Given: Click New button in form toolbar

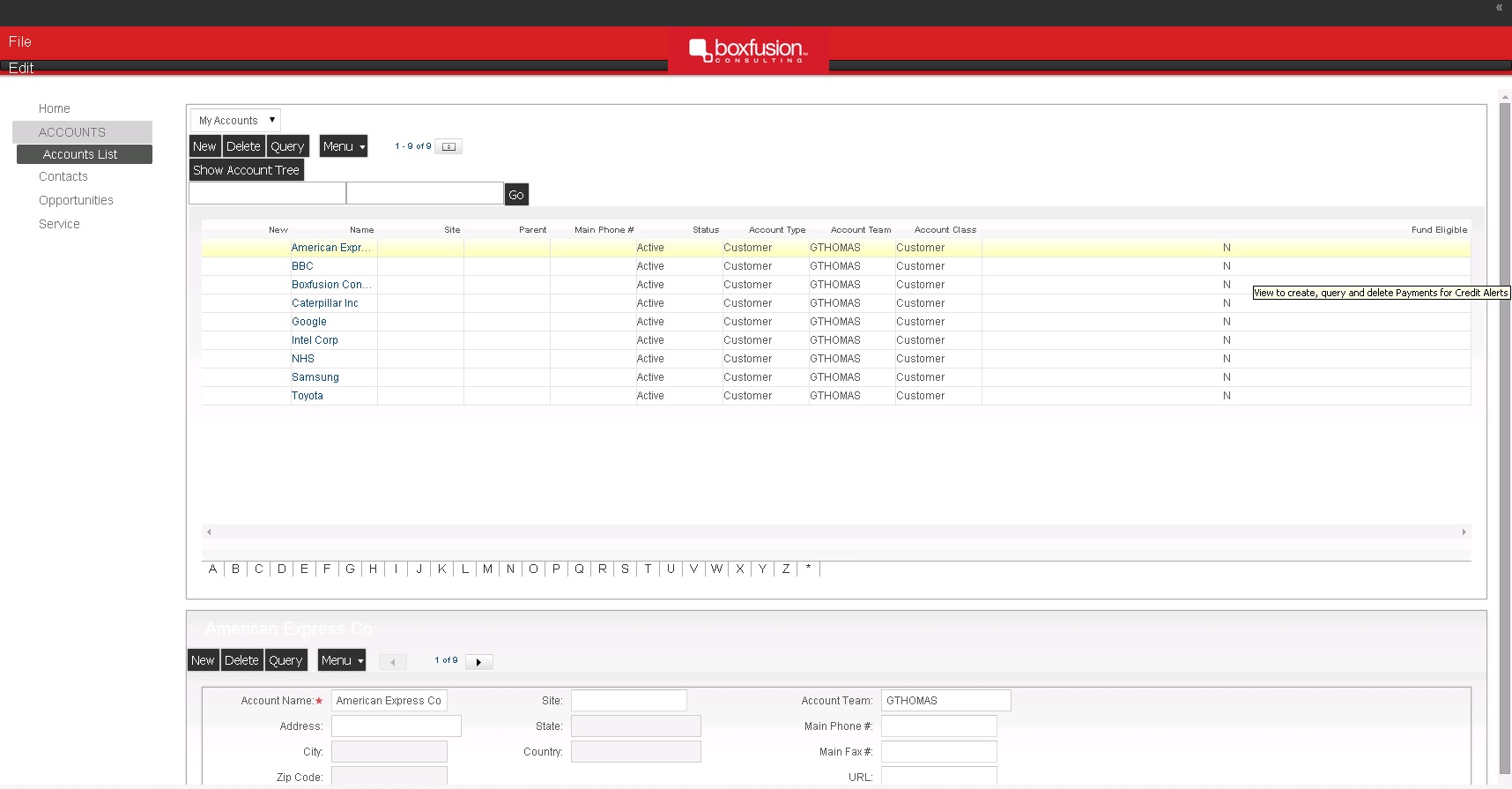Looking at the screenshot, I should click(203, 660).
